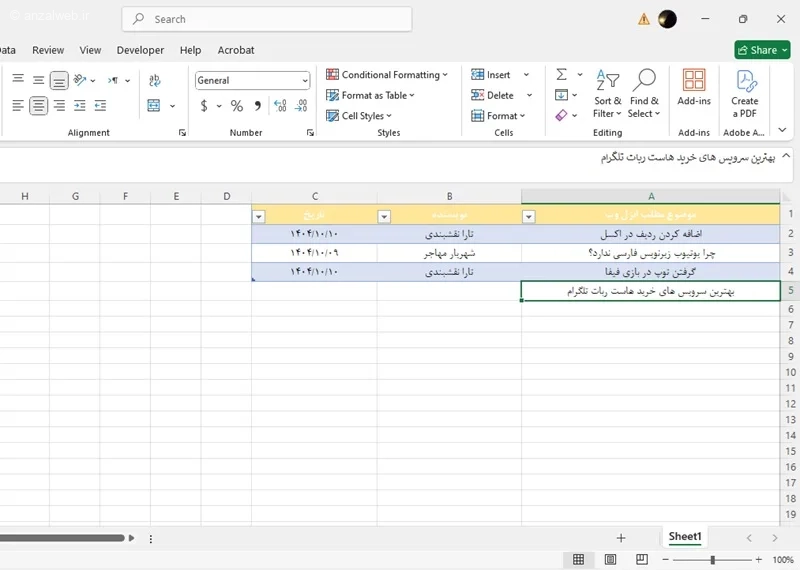Screen dimensions: 800x570
Task: Open the Developer ribbon tab
Action: click(140, 50)
